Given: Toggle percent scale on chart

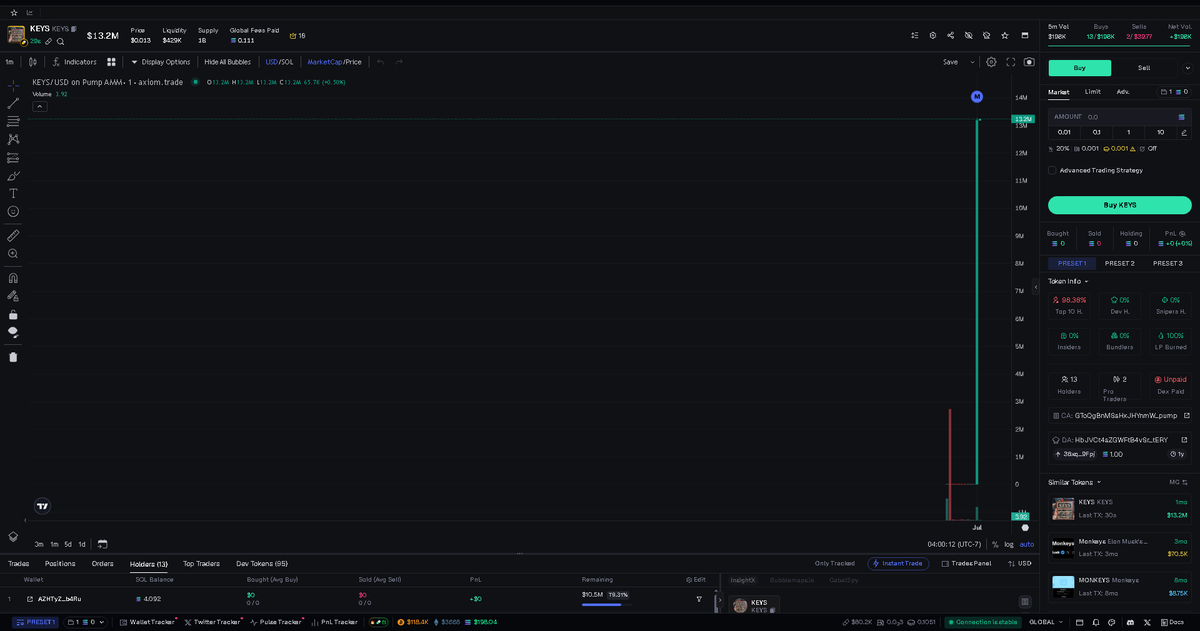Looking at the screenshot, I should tap(995, 544).
